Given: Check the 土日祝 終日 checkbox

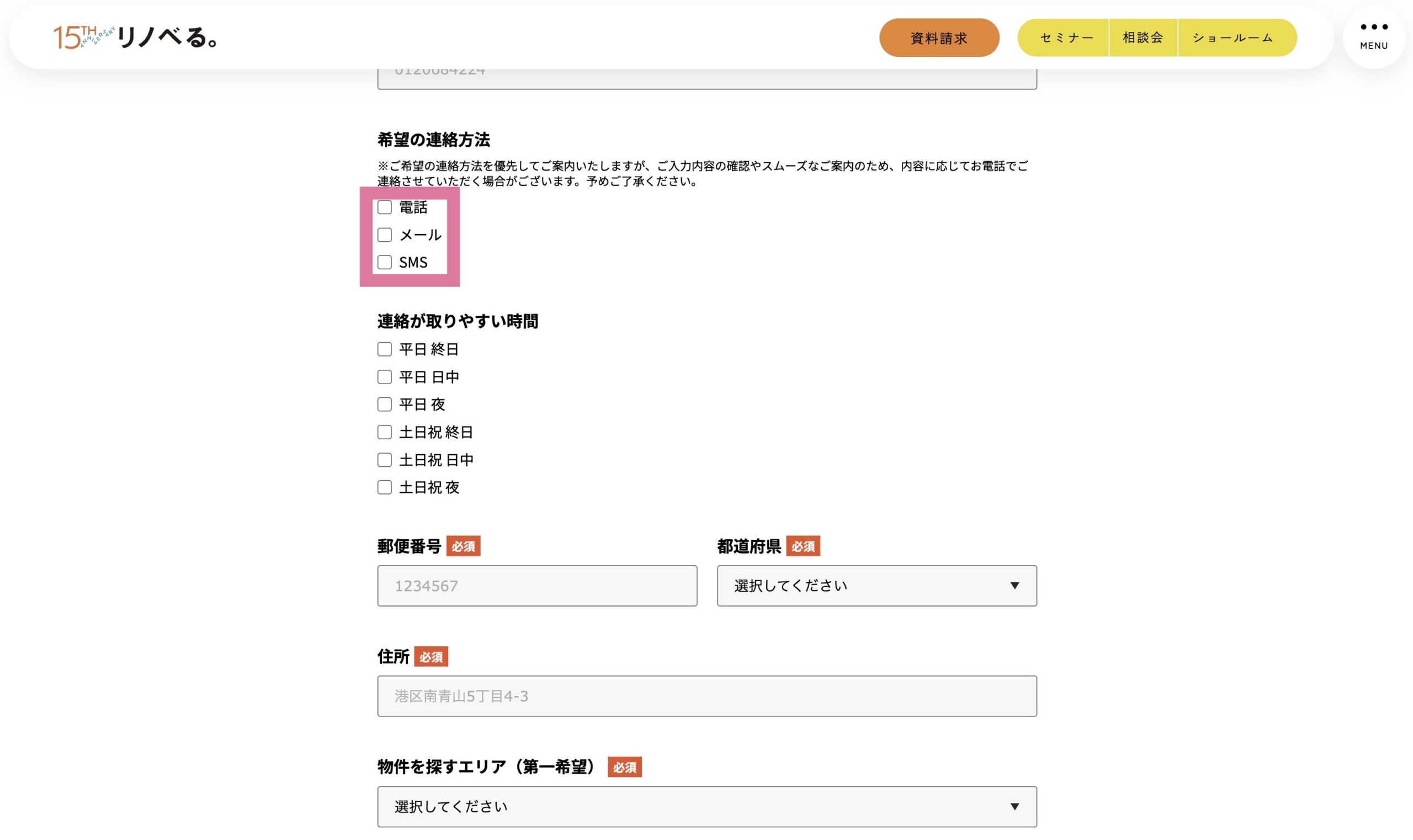Looking at the screenshot, I should [x=384, y=433].
